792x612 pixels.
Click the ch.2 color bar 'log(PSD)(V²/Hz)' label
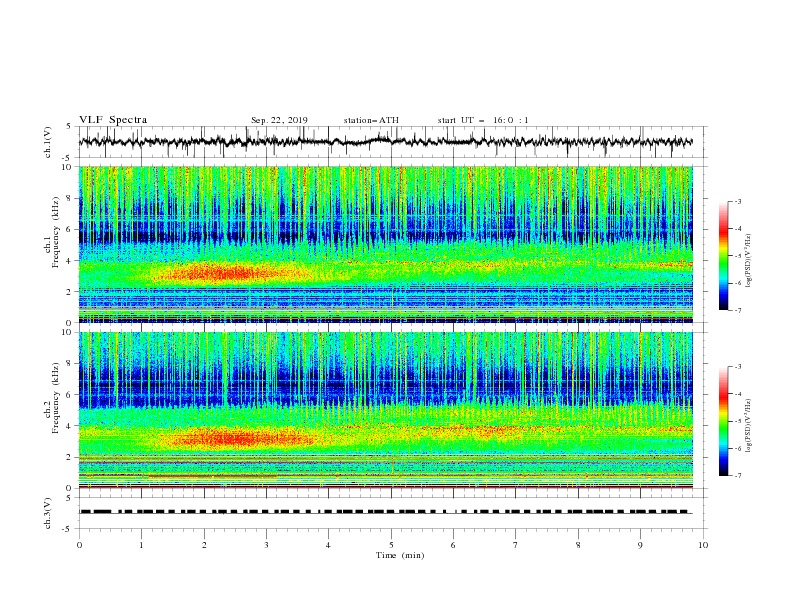point(749,426)
